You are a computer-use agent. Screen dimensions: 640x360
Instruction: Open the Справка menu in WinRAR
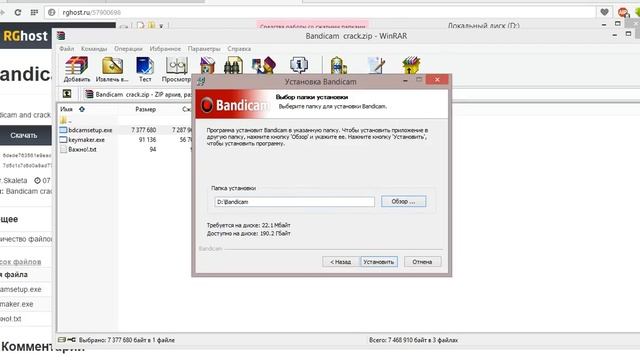click(239, 49)
